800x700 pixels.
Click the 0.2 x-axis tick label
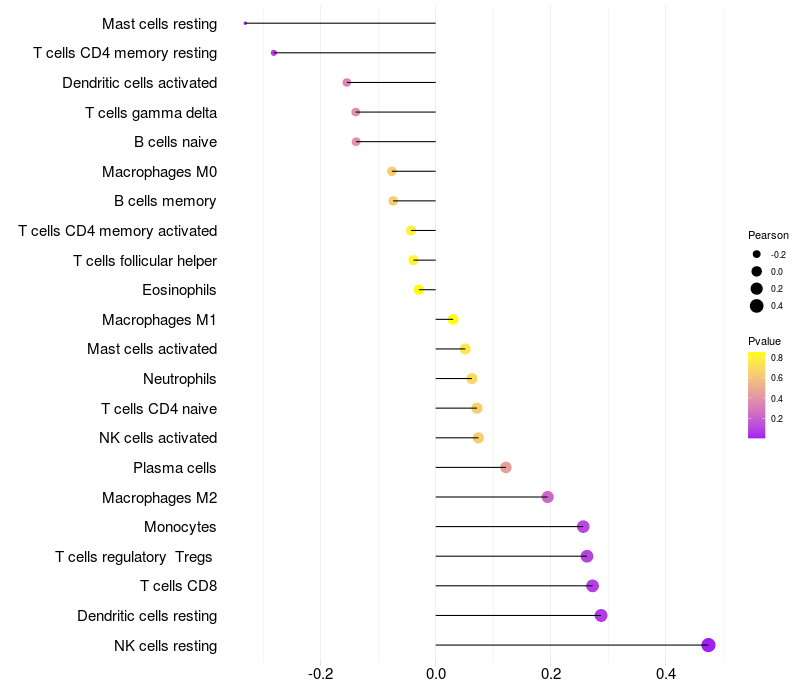[551, 674]
